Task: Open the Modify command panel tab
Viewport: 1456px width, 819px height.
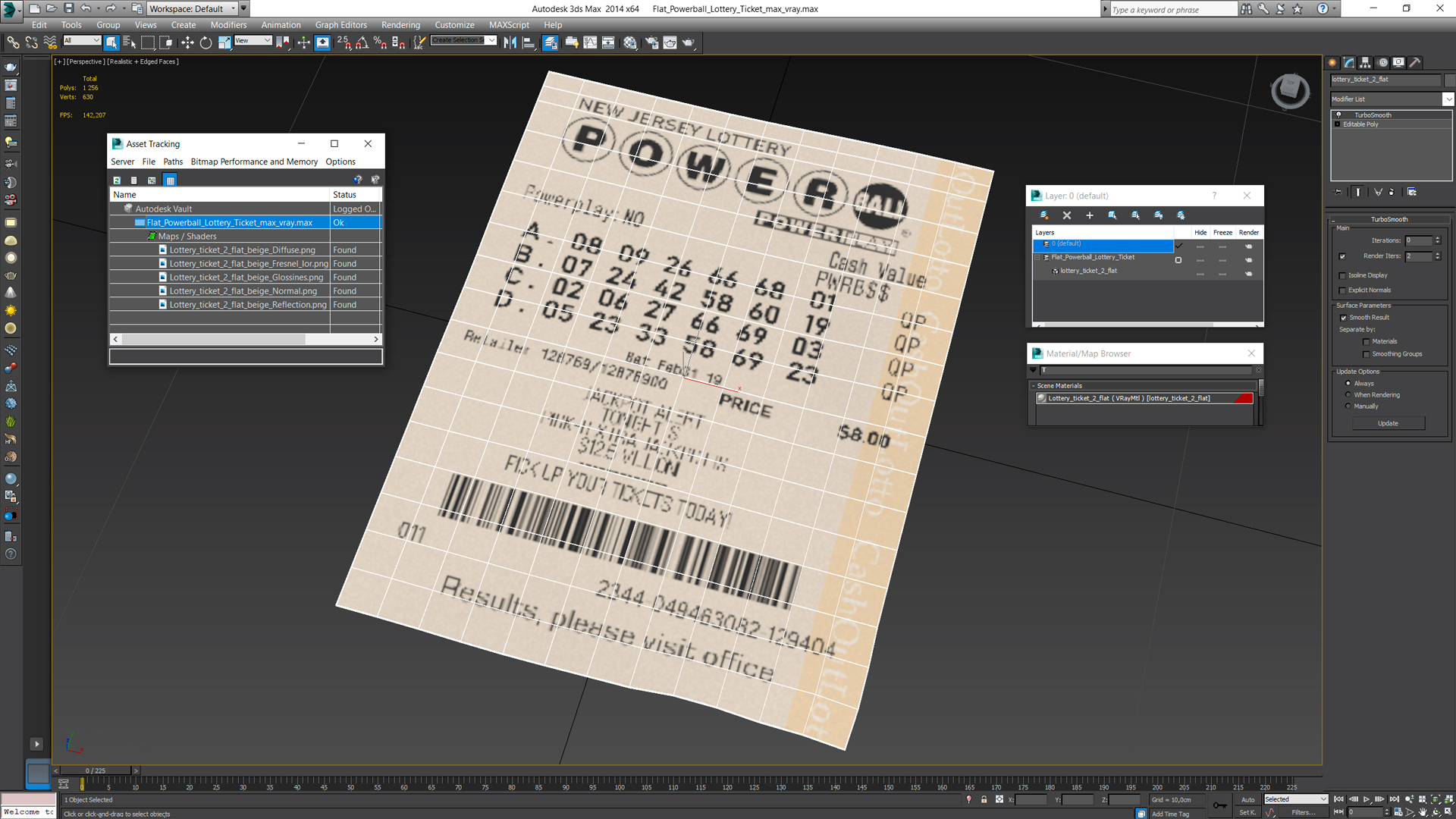Action: pyautogui.click(x=1349, y=63)
